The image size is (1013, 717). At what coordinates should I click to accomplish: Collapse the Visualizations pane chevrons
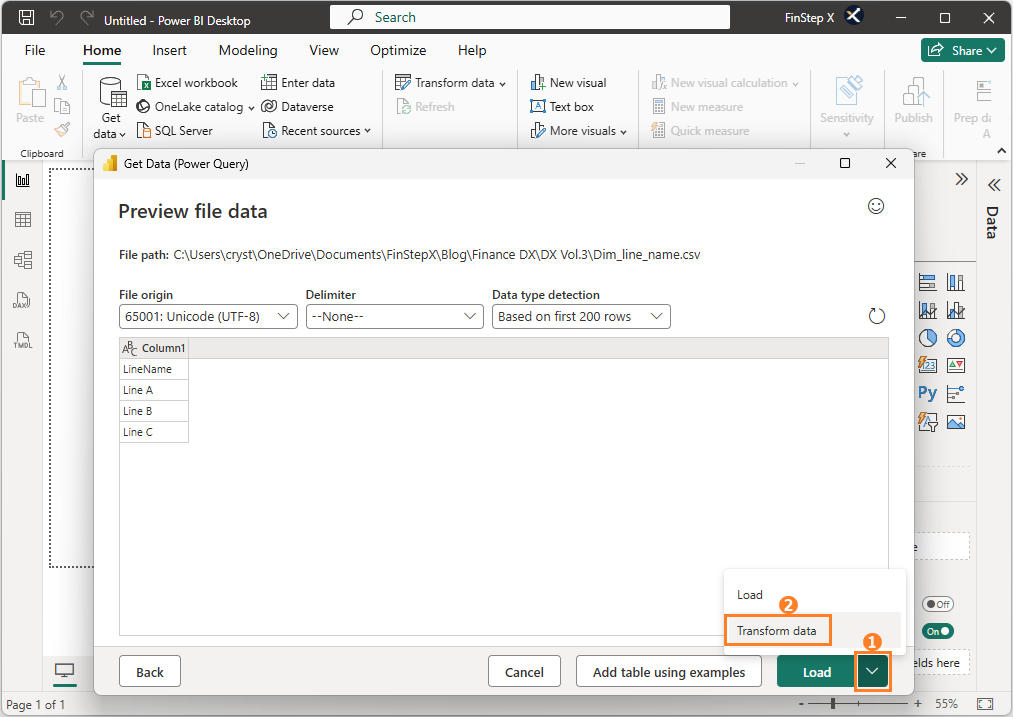coord(961,179)
